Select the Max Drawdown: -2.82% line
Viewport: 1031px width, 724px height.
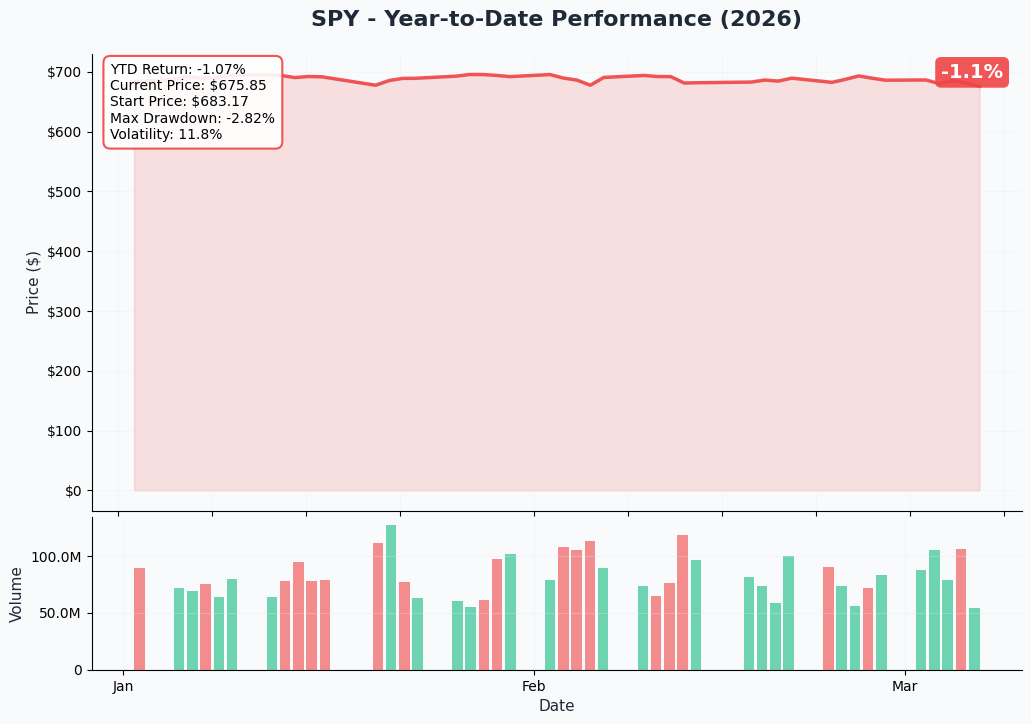point(192,118)
